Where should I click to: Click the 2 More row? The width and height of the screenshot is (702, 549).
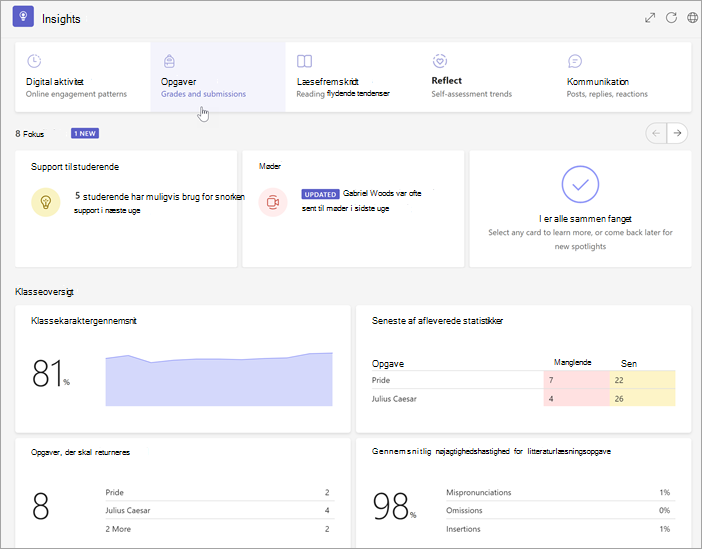click(219, 529)
